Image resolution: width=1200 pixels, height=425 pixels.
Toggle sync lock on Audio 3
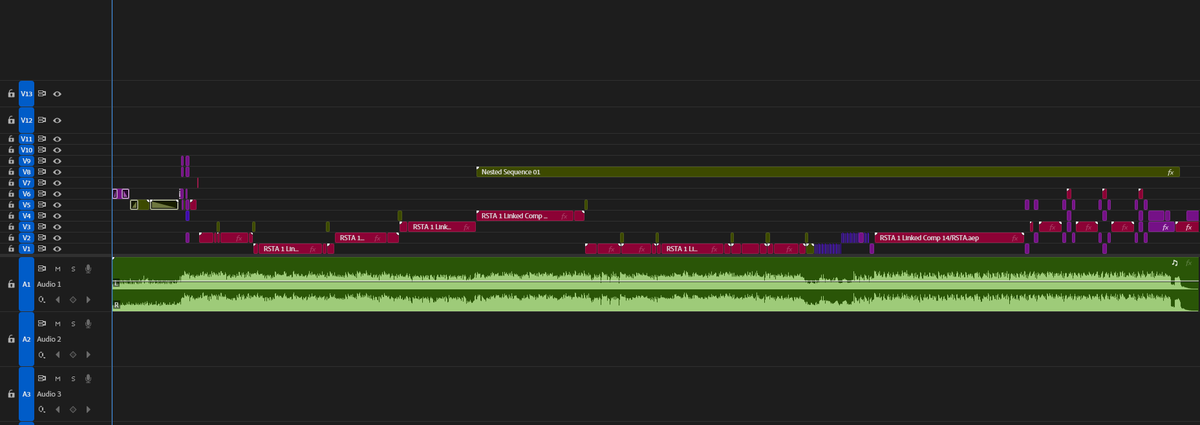coord(43,379)
